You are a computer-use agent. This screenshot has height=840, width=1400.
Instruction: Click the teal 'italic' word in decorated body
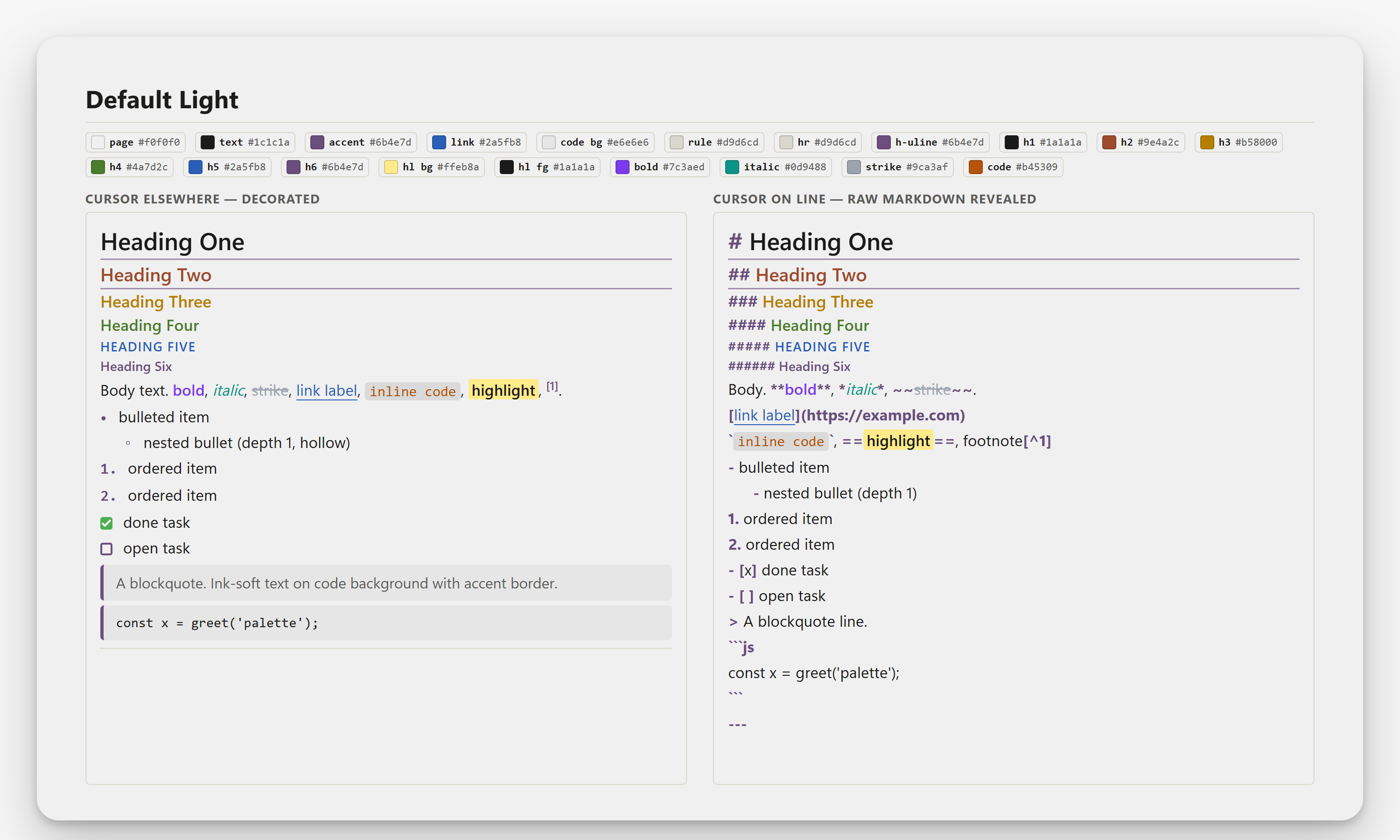[228, 391]
